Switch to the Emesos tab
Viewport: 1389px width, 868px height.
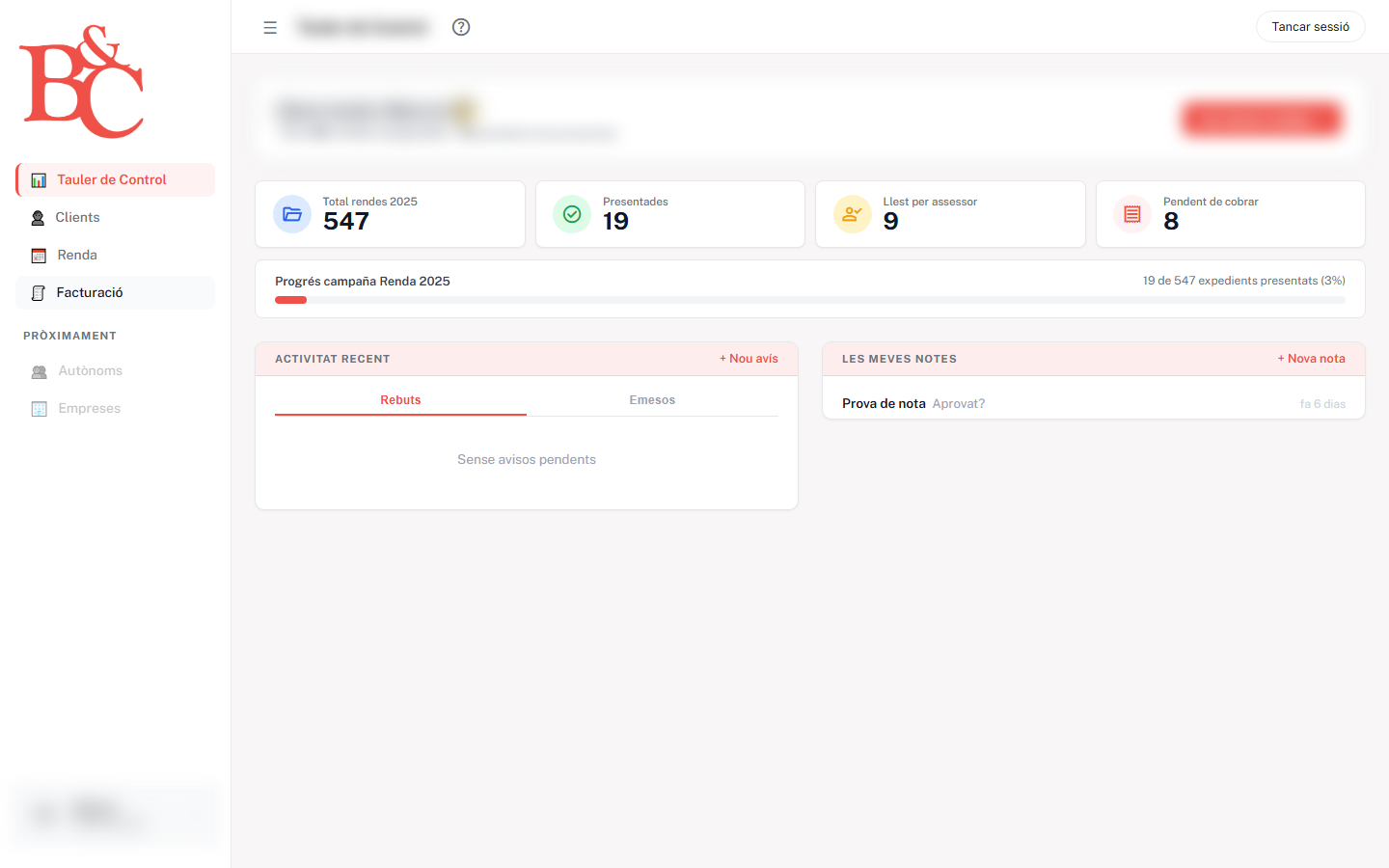click(x=652, y=399)
